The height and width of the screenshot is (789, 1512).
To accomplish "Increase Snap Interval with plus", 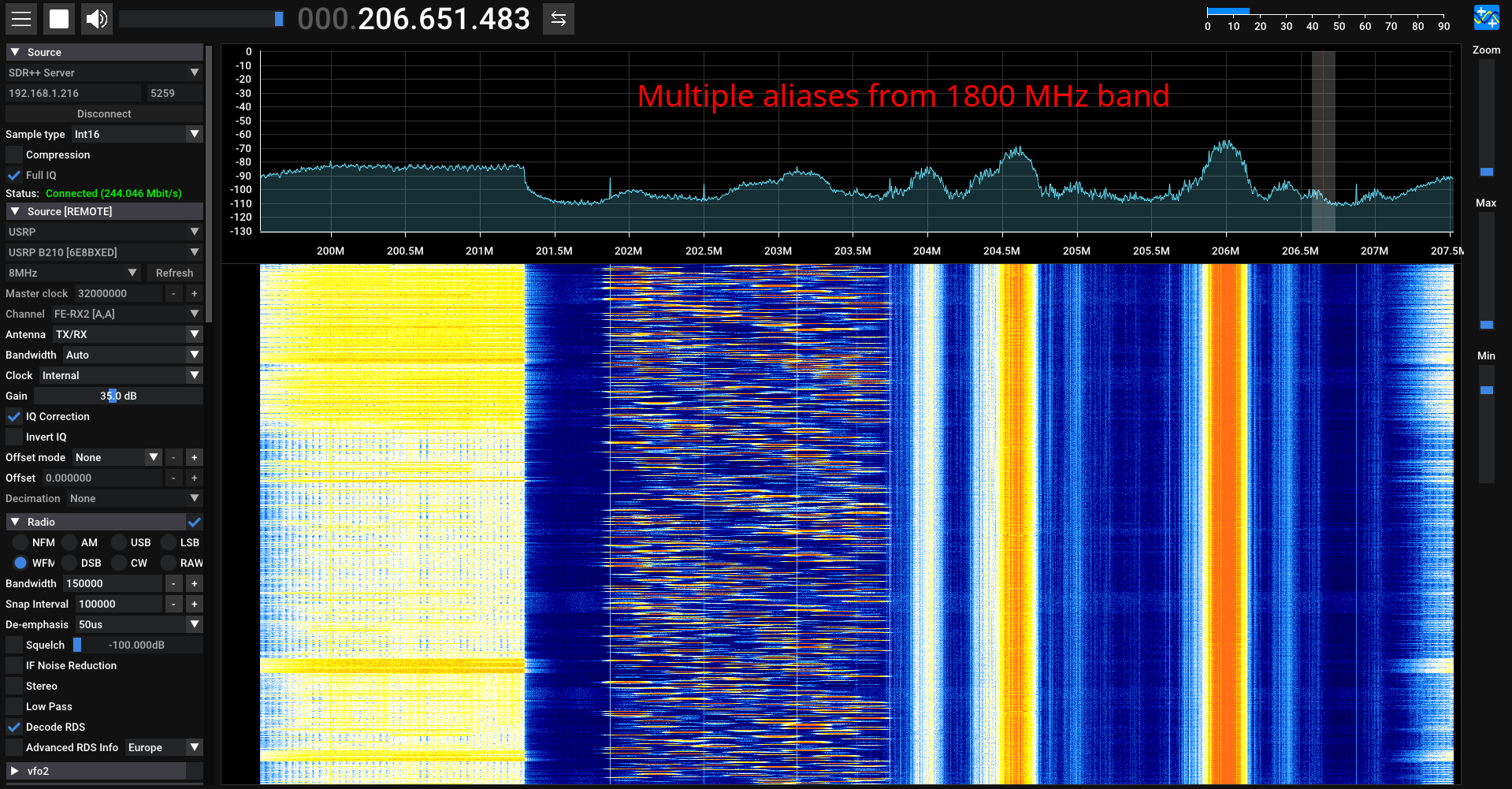I will 194,604.
